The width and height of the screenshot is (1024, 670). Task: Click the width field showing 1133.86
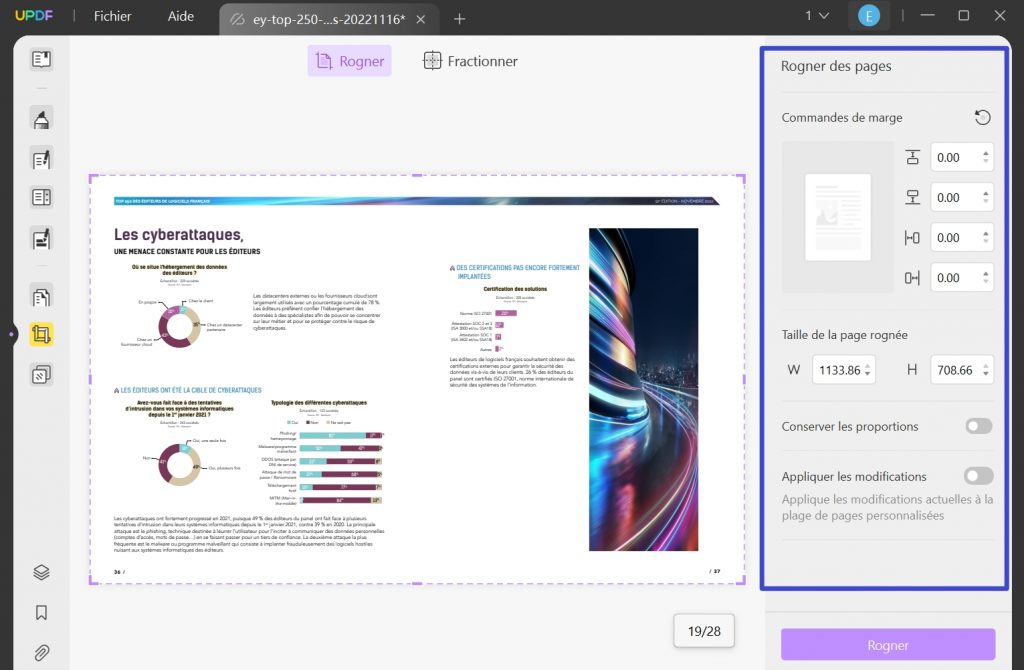click(843, 370)
